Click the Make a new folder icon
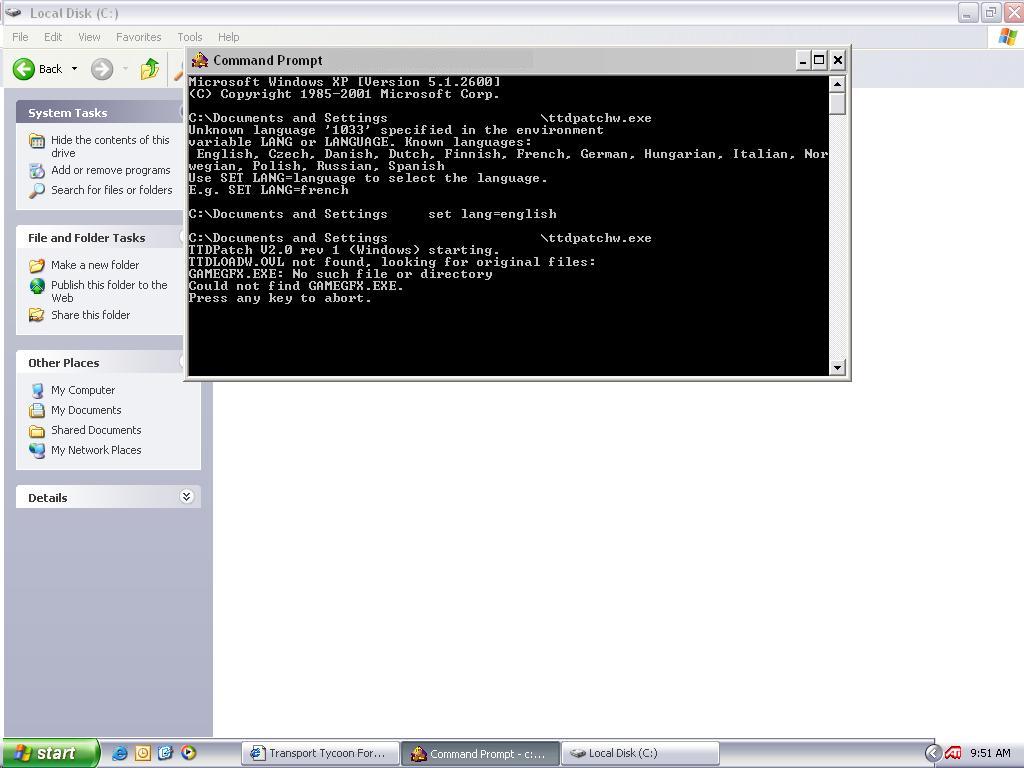Screen dimensions: 1024x768 click(37, 265)
